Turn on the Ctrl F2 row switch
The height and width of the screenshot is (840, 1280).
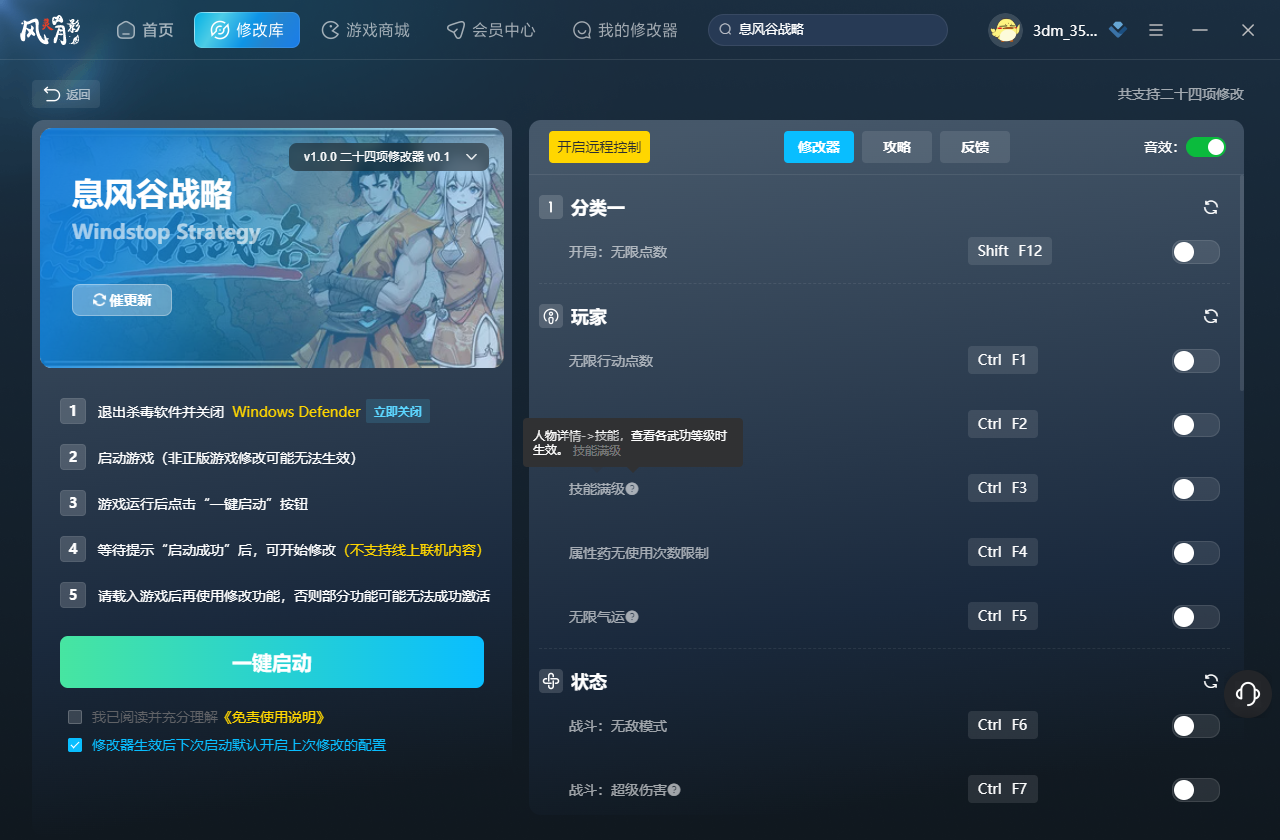coord(1195,425)
